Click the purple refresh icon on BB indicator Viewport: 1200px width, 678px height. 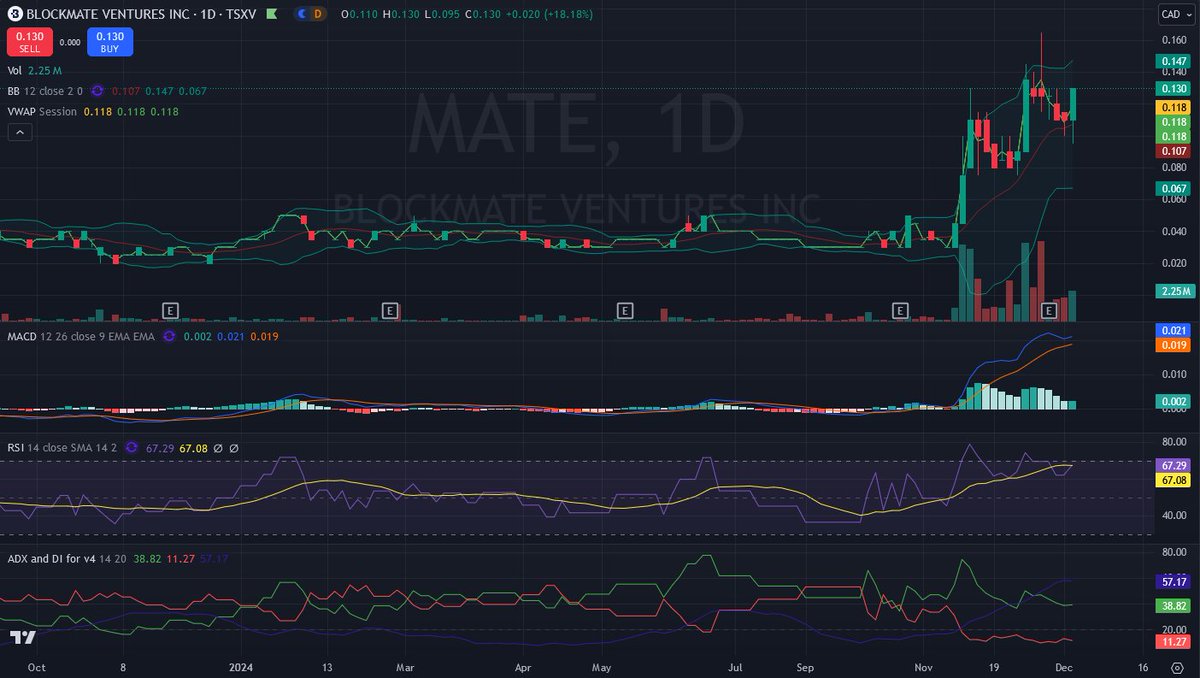(97, 91)
